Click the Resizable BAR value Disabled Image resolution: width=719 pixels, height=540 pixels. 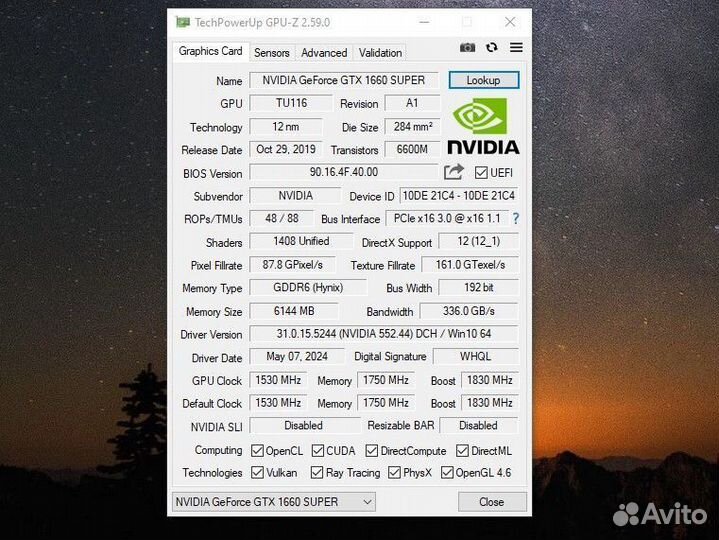coord(479,426)
